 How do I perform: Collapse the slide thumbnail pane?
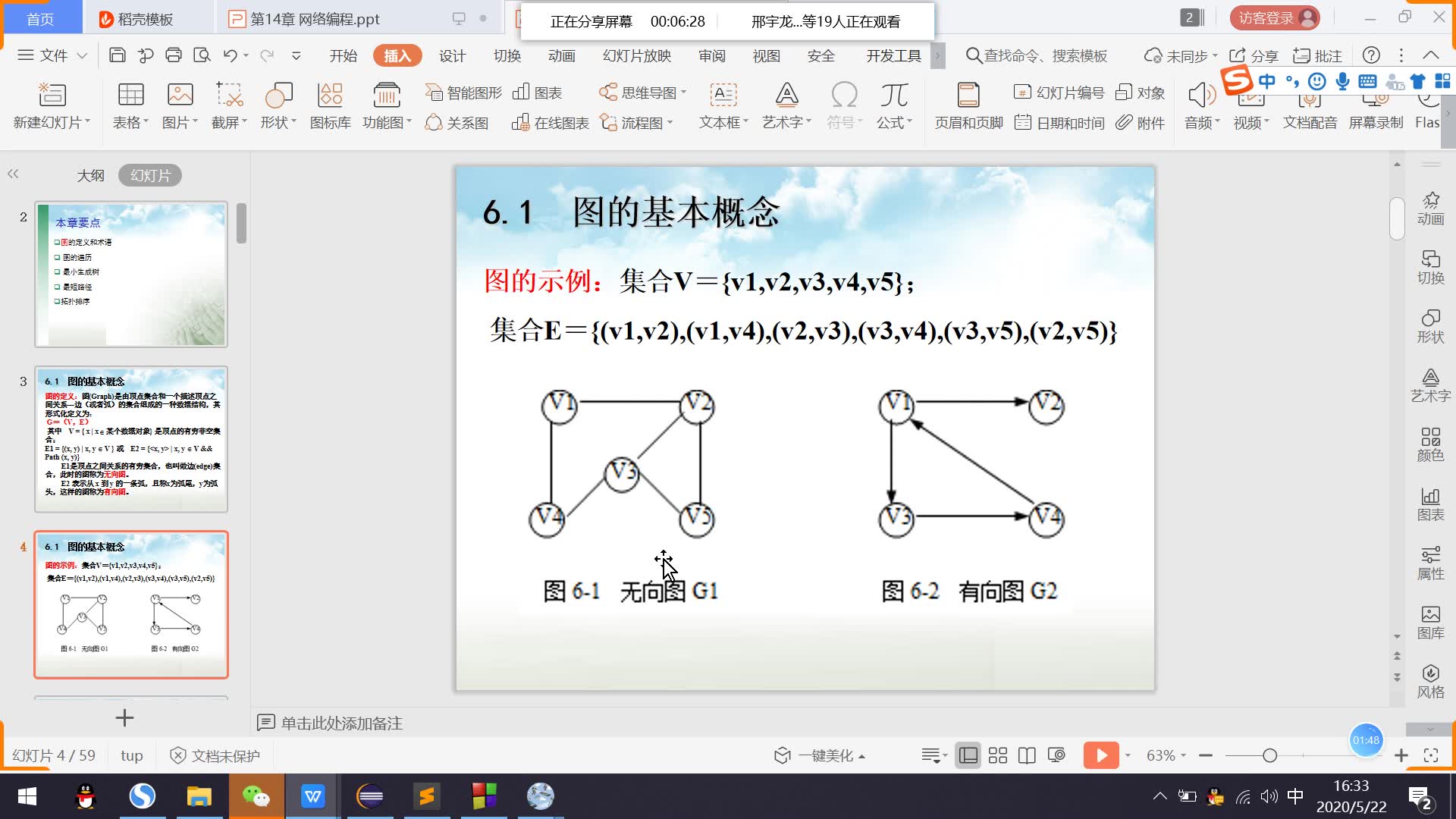point(13,174)
